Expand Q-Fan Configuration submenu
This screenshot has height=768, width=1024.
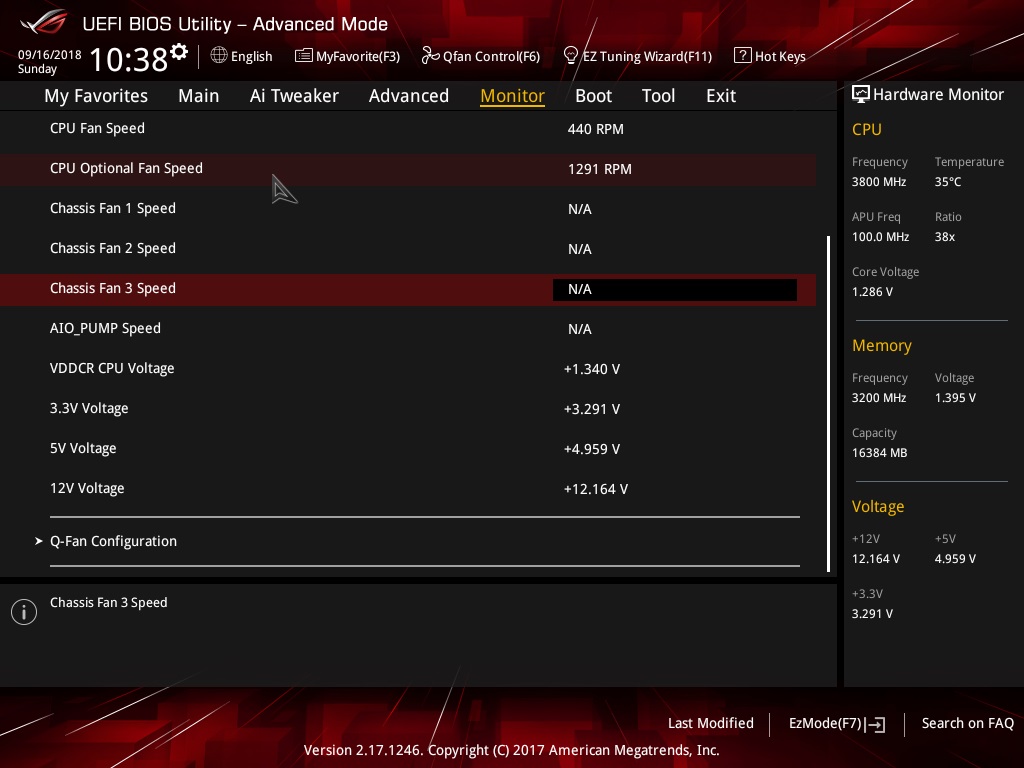114,541
